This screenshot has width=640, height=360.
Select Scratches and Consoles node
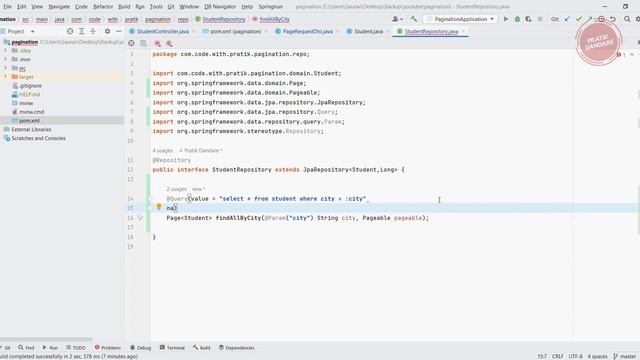(38, 138)
